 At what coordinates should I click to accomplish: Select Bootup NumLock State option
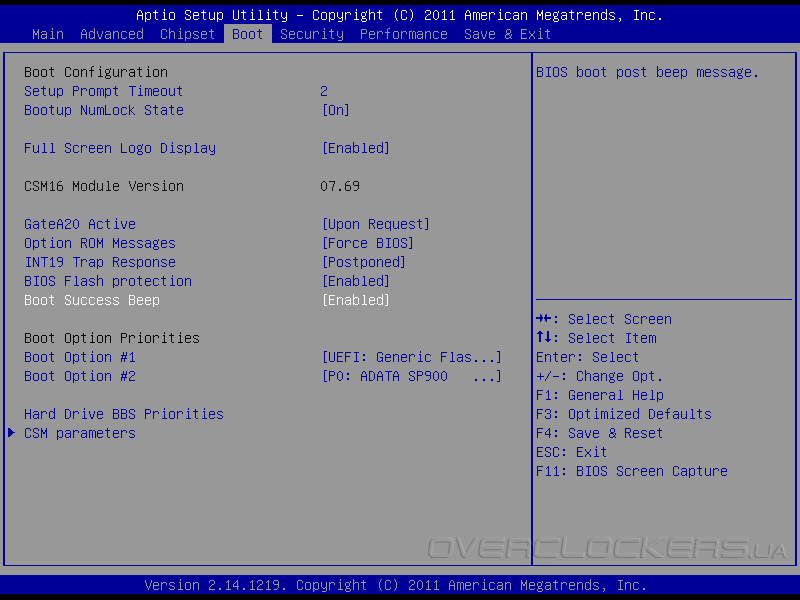[104, 110]
